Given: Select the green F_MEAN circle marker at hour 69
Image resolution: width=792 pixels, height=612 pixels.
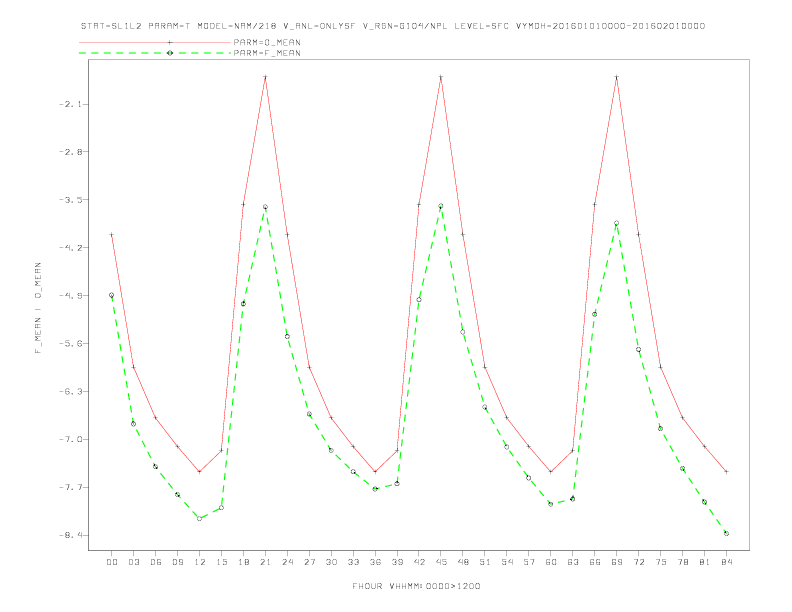Looking at the screenshot, I should click(616, 223).
